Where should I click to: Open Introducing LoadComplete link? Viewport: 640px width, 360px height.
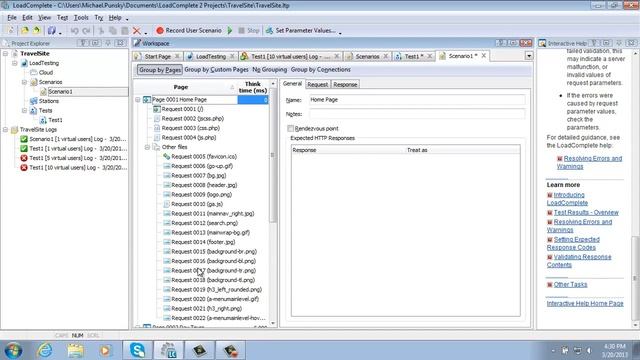[x=567, y=199]
